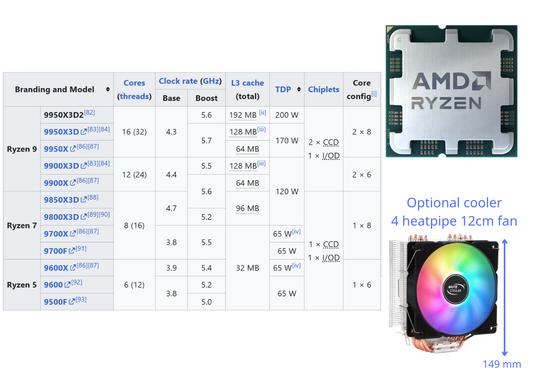Click the 2 × 6 core config cell
This screenshot has height=381, width=533.
pyautogui.click(x=362, y=175)
